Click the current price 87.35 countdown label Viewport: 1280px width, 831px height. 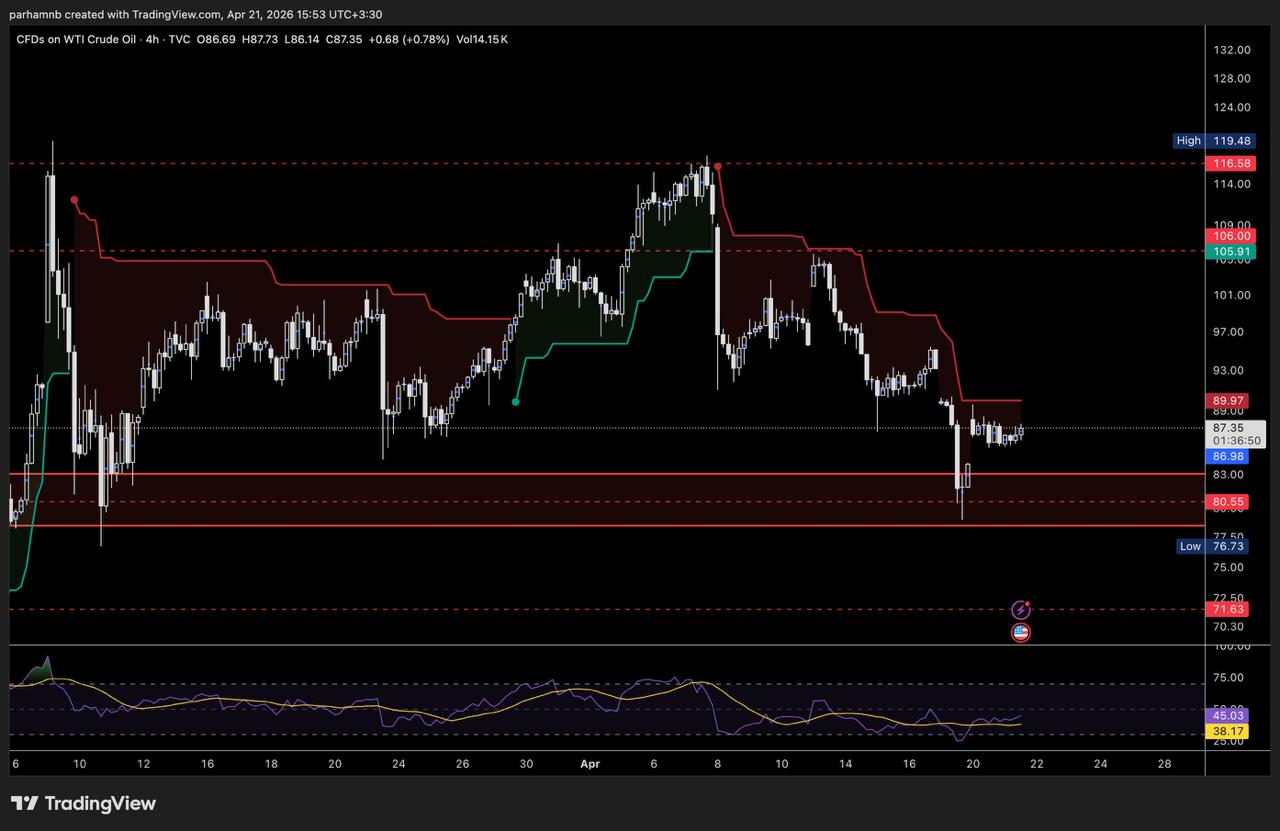(1237, 433)
